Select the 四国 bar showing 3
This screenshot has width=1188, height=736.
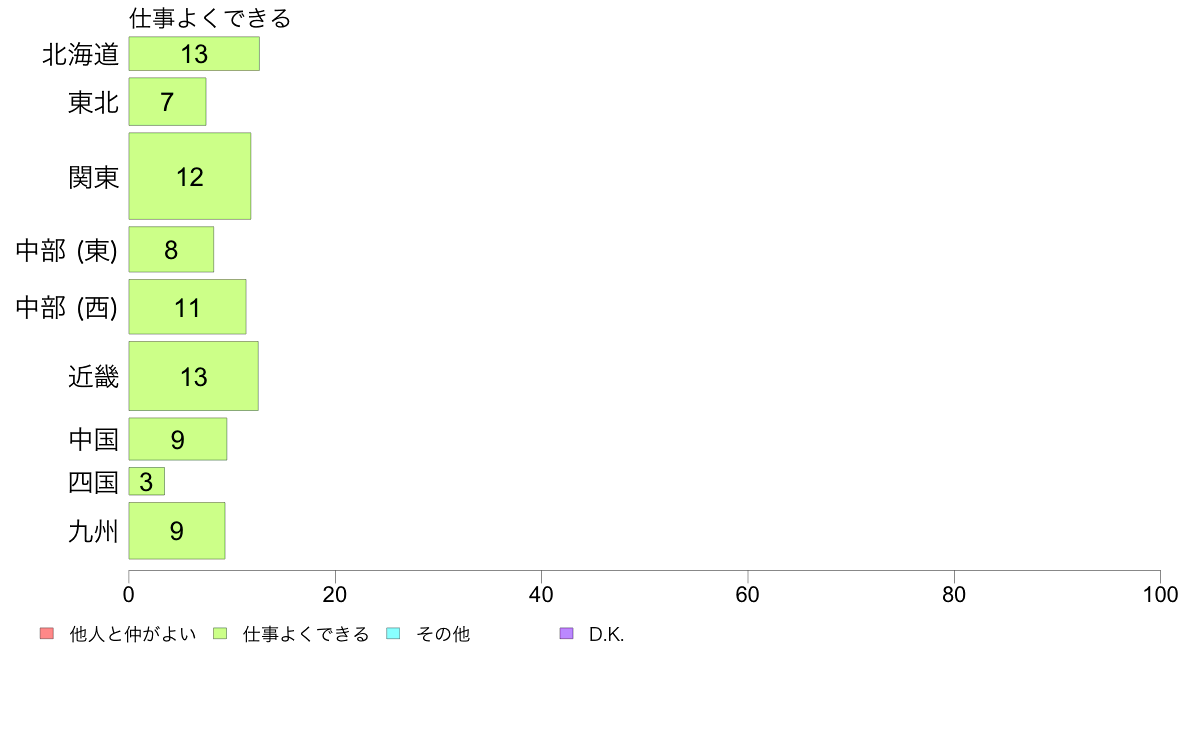[x=146, y=481]
